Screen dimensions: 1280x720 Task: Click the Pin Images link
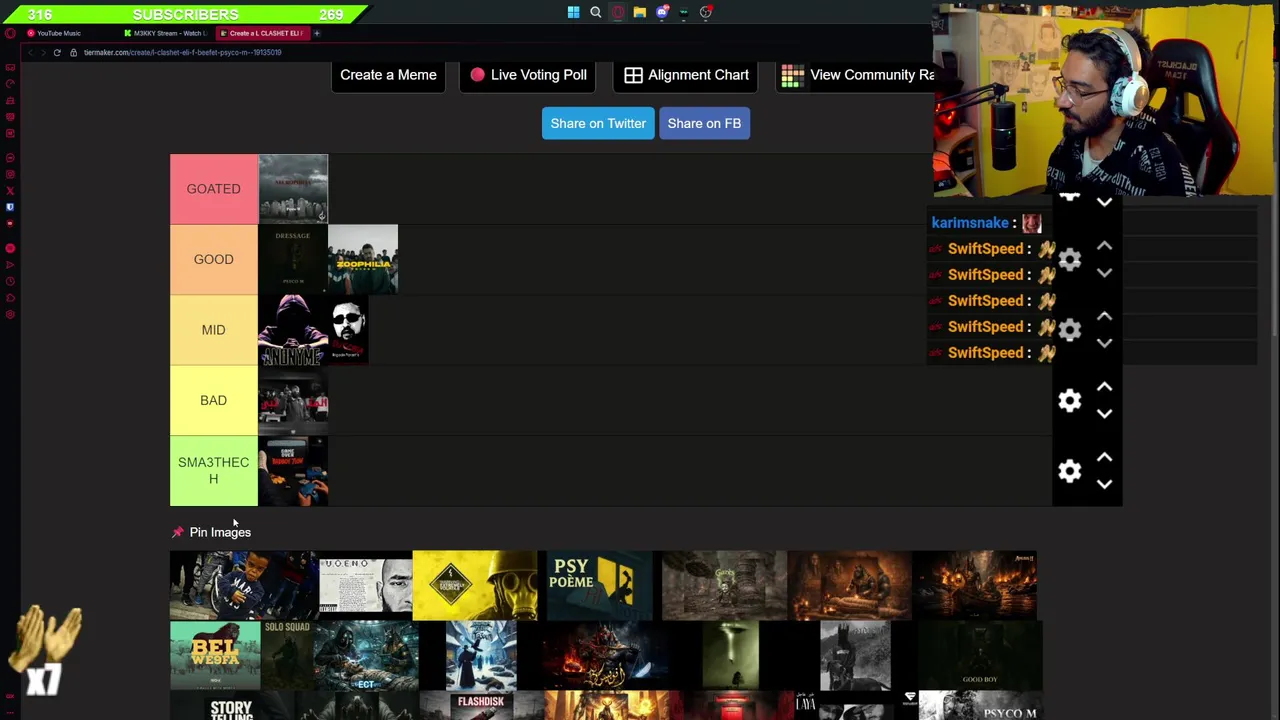(220, 532)
